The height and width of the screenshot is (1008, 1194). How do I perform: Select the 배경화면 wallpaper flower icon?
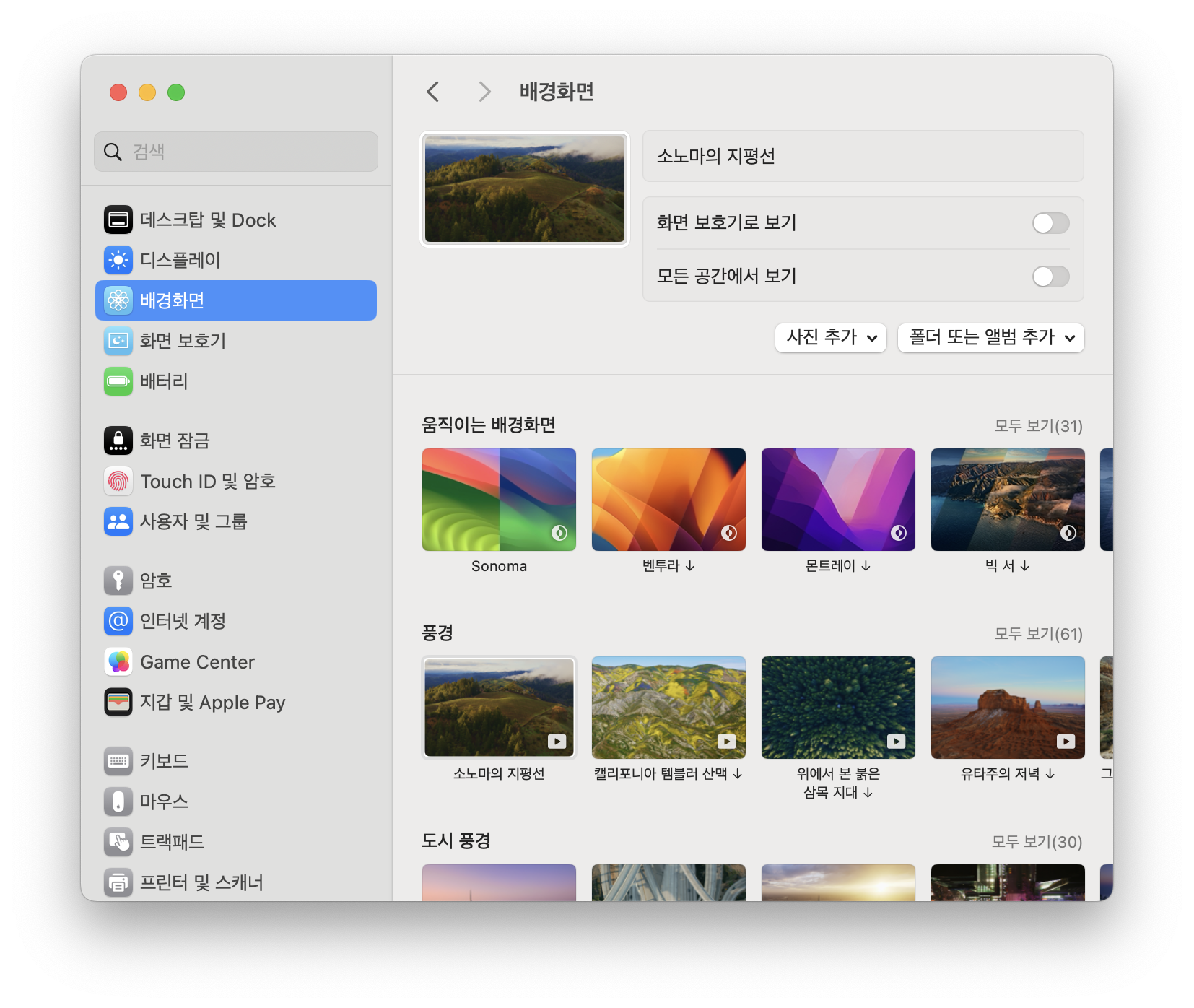(118, 300)
